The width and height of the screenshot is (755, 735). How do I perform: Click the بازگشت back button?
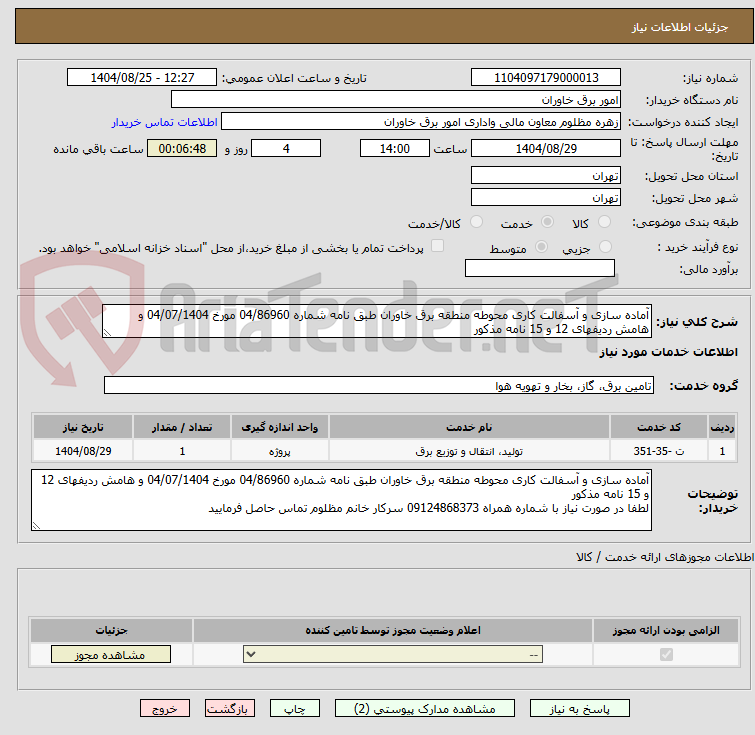(230, 709)
